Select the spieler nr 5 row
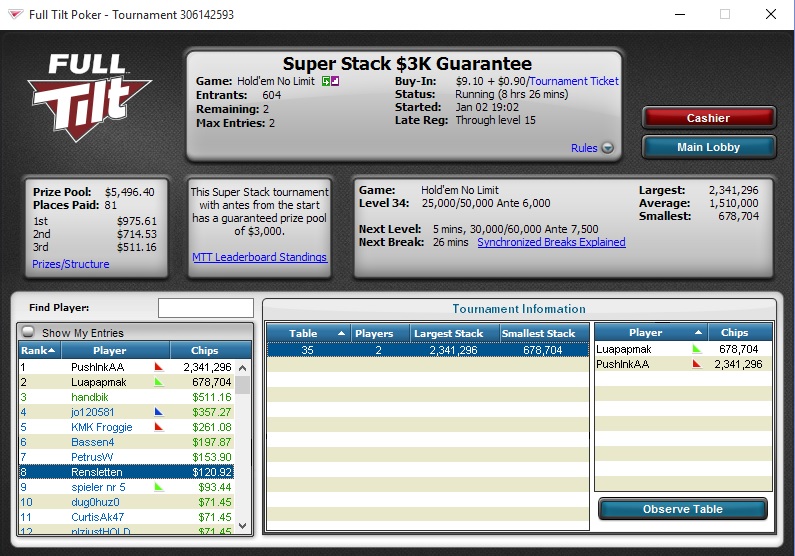795x556 pixels. click(x=126, y=487)
